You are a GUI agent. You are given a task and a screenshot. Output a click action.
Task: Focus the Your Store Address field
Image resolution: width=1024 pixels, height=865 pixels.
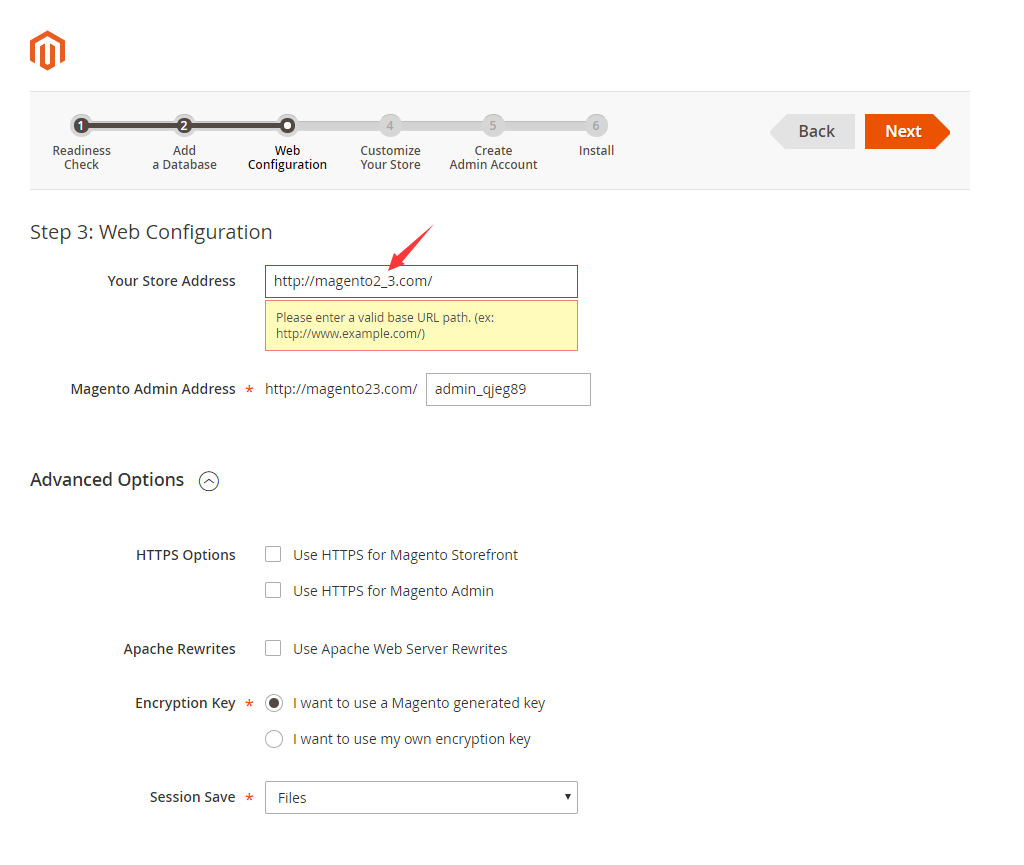(x=421, y=281)
